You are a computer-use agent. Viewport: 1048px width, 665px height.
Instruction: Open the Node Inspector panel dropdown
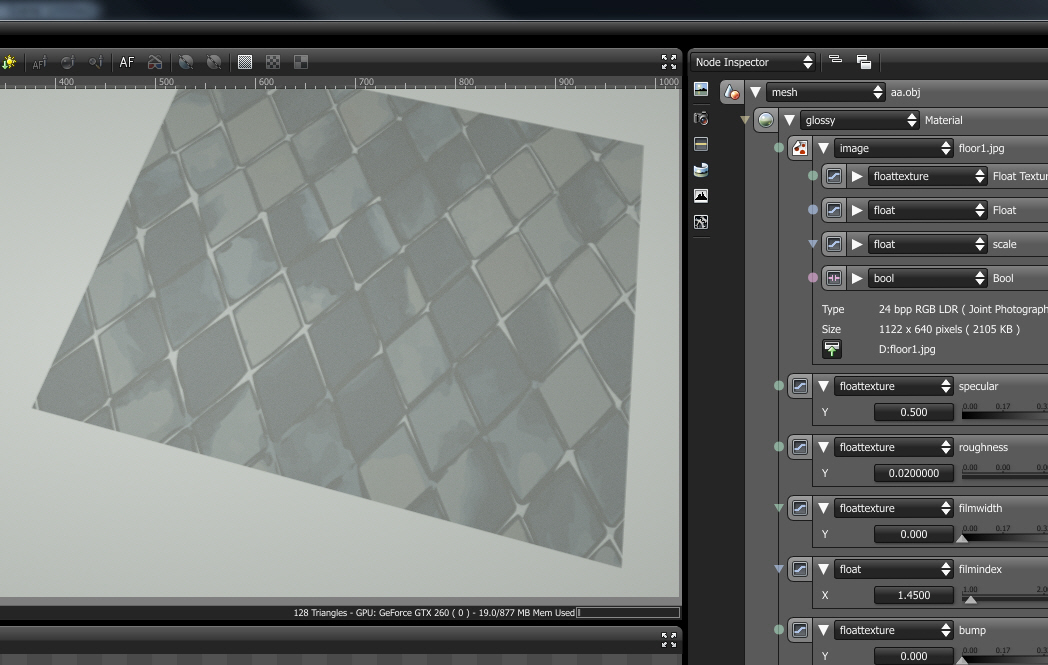tap(753, 62)
